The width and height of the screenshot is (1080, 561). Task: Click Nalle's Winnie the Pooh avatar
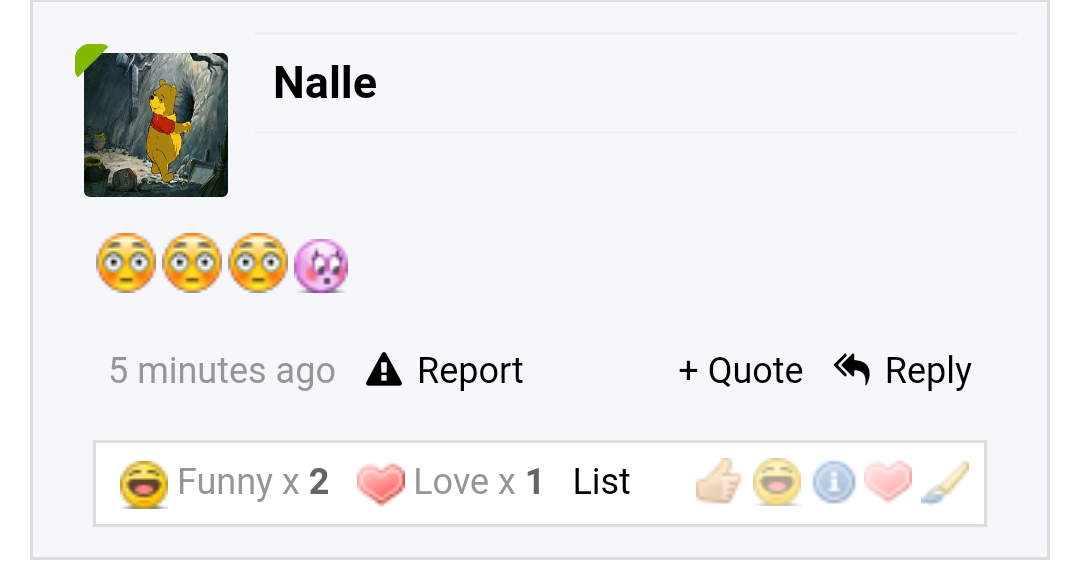click(156, 125)
